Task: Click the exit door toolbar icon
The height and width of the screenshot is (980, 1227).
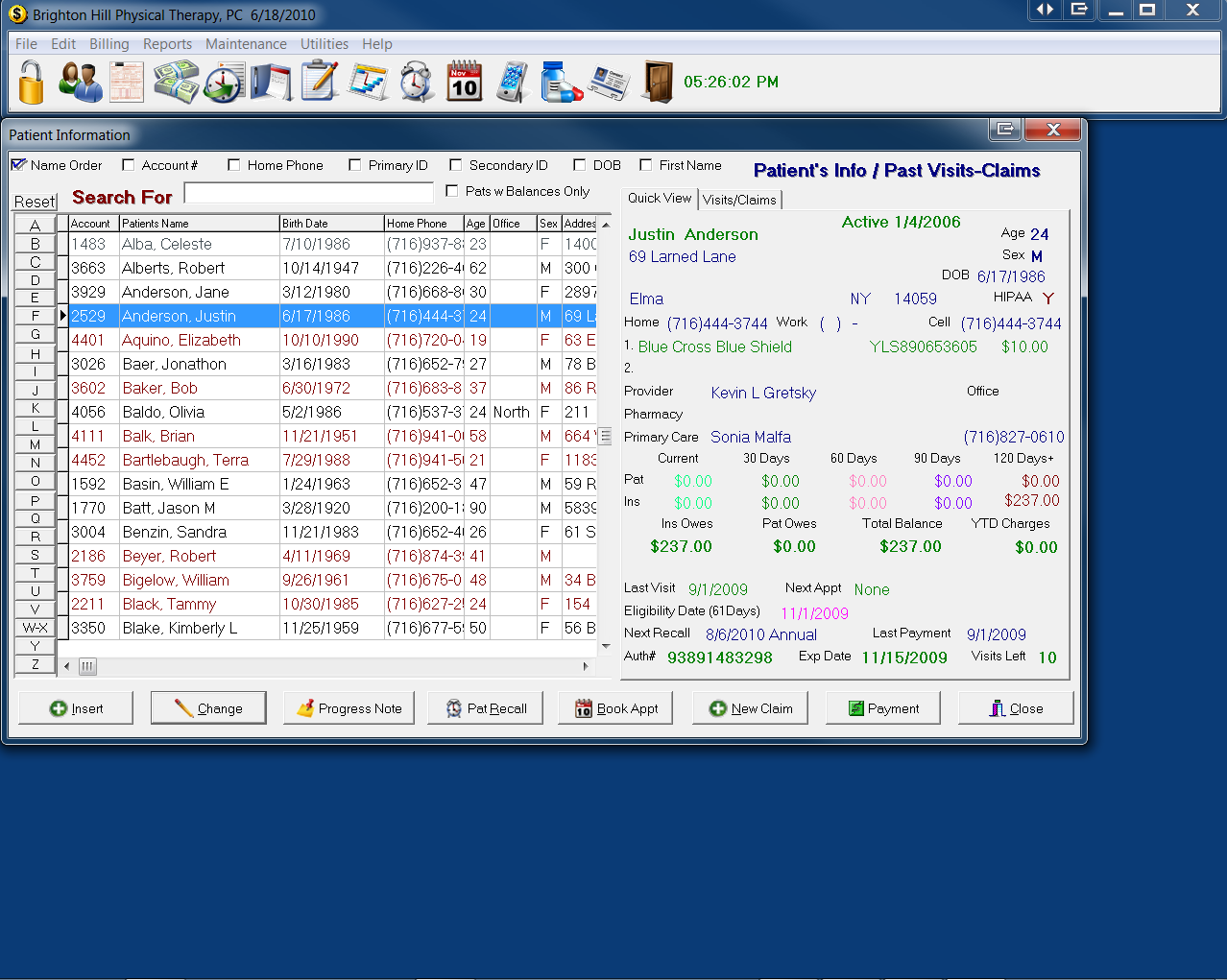Action: pos(658,83)
